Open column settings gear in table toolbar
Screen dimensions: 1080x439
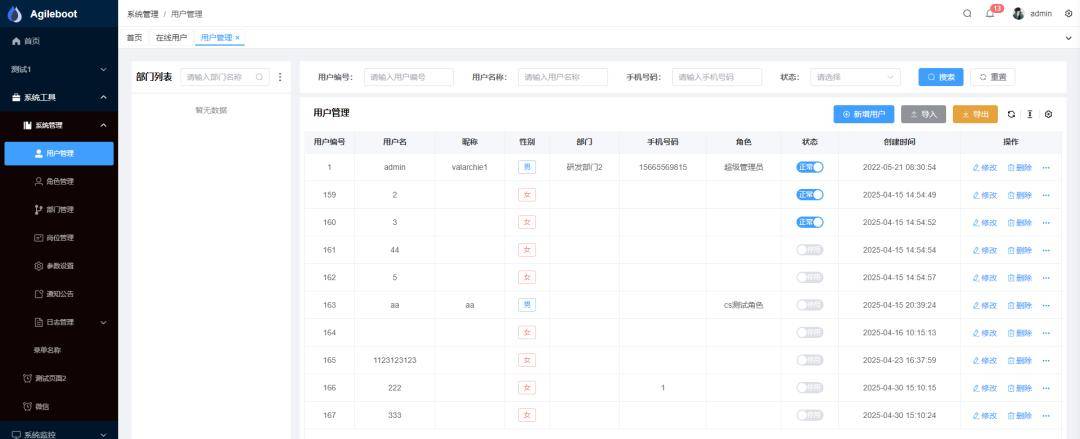1048,114
